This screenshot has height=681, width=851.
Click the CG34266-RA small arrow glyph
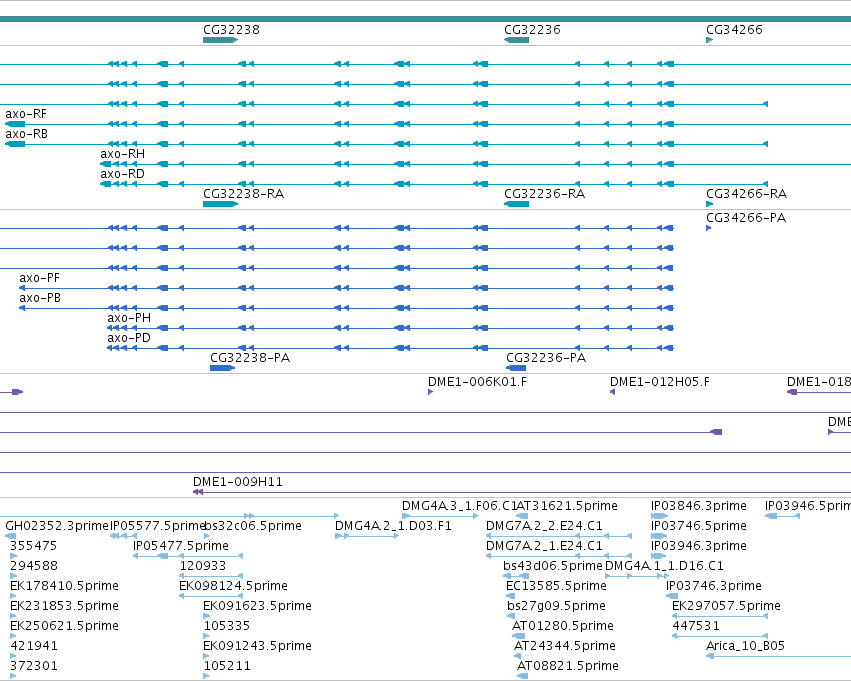pos(709,204)
